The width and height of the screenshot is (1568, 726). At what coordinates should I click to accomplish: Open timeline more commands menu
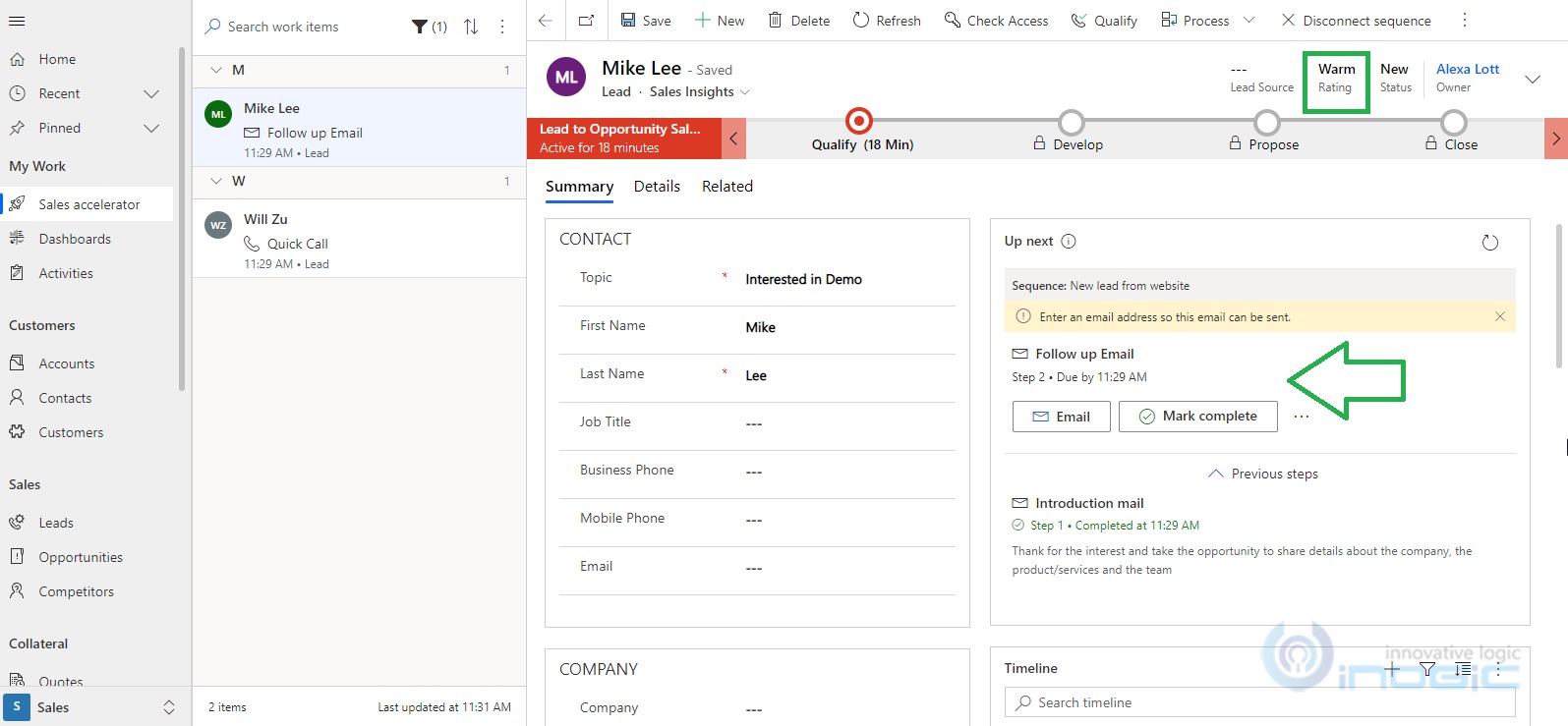point(1498,669)
